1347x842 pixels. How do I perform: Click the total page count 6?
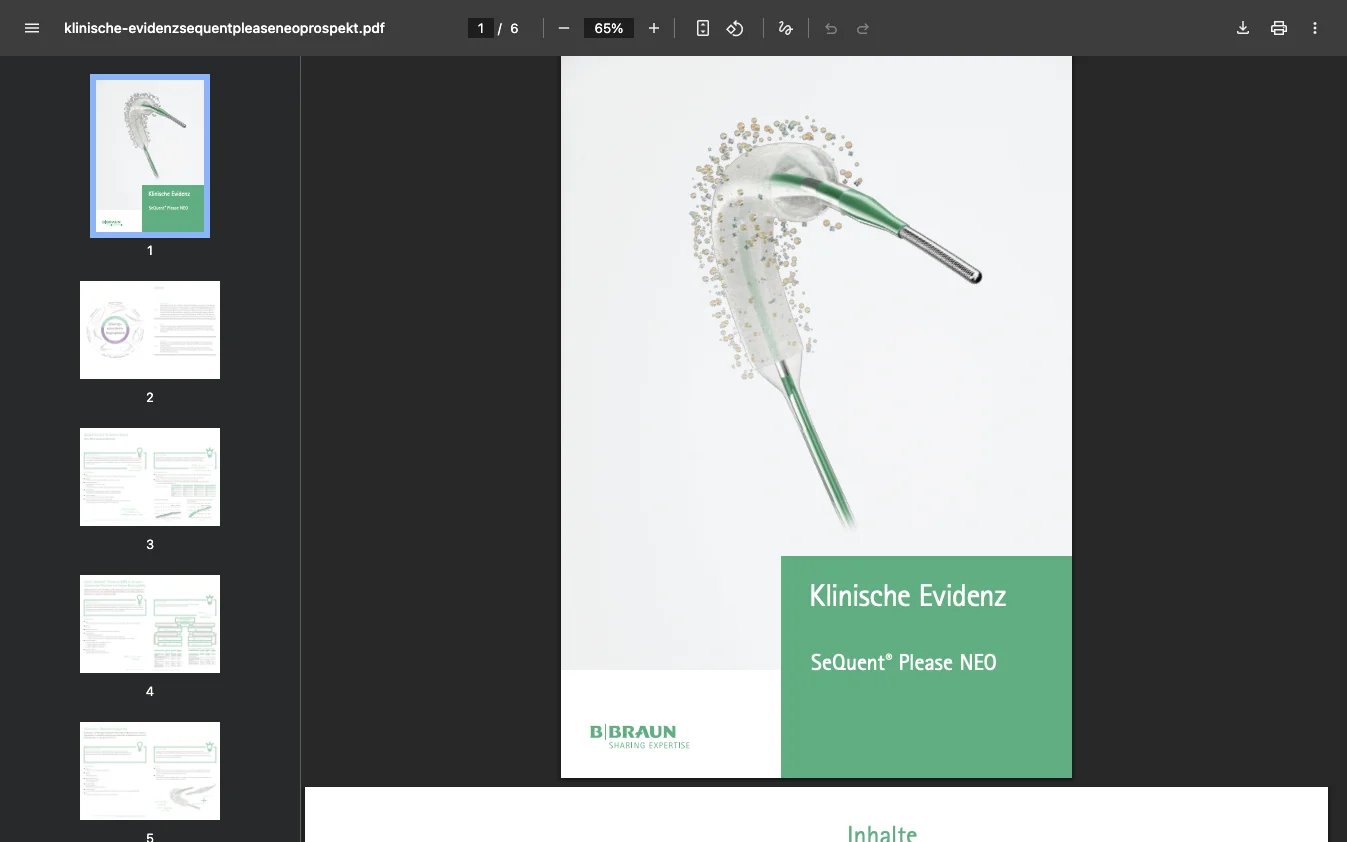point(515,28)
